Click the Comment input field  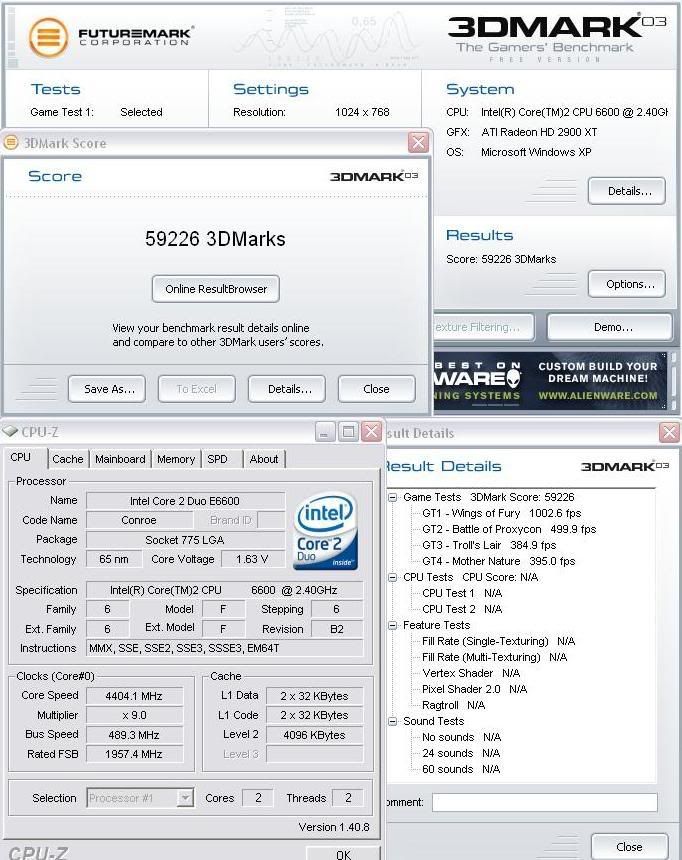click(x=545, y=802)
